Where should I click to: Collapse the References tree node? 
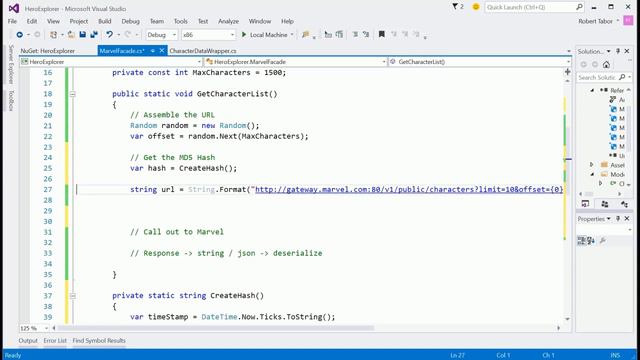[x=592, y=90]
